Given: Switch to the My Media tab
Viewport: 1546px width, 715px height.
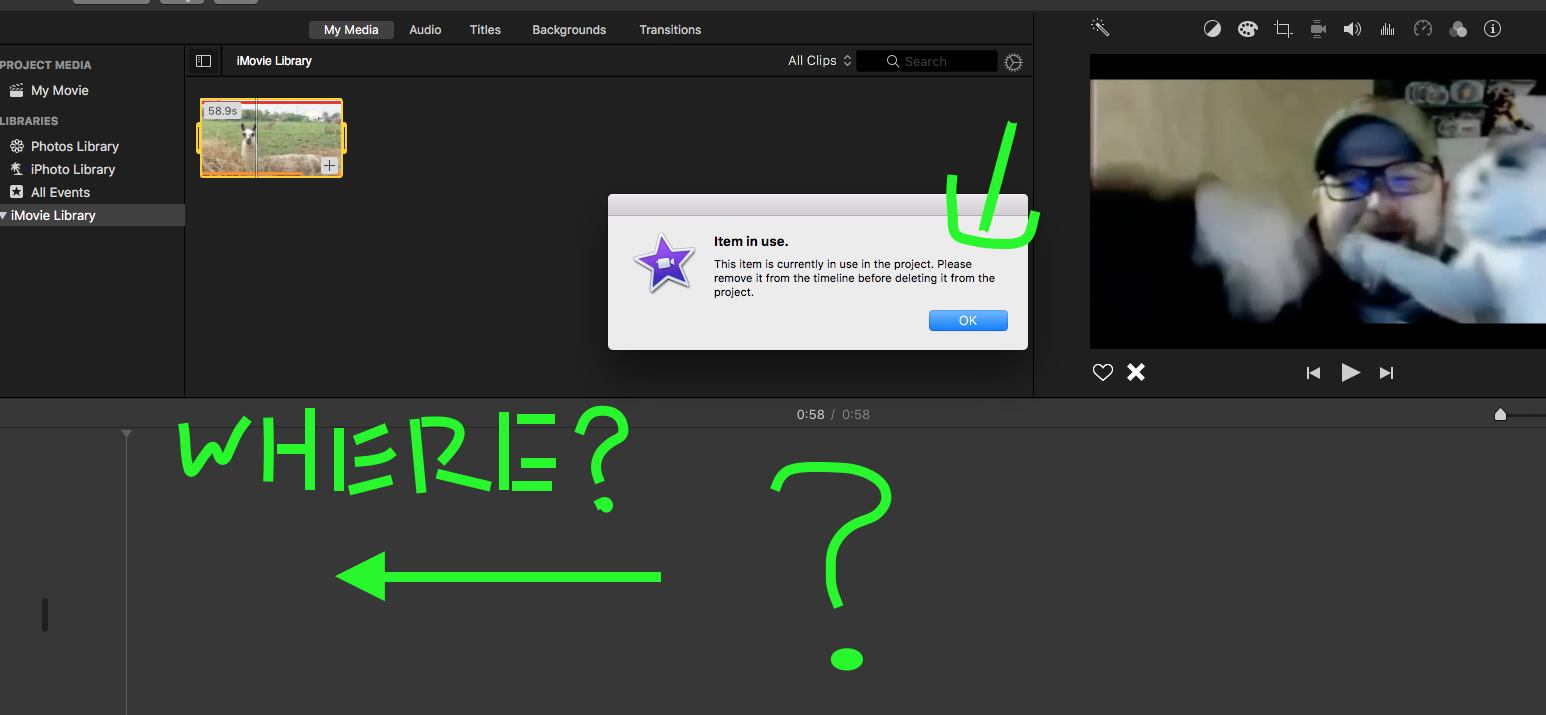Looking at the screenshot, I should [351, 30].
